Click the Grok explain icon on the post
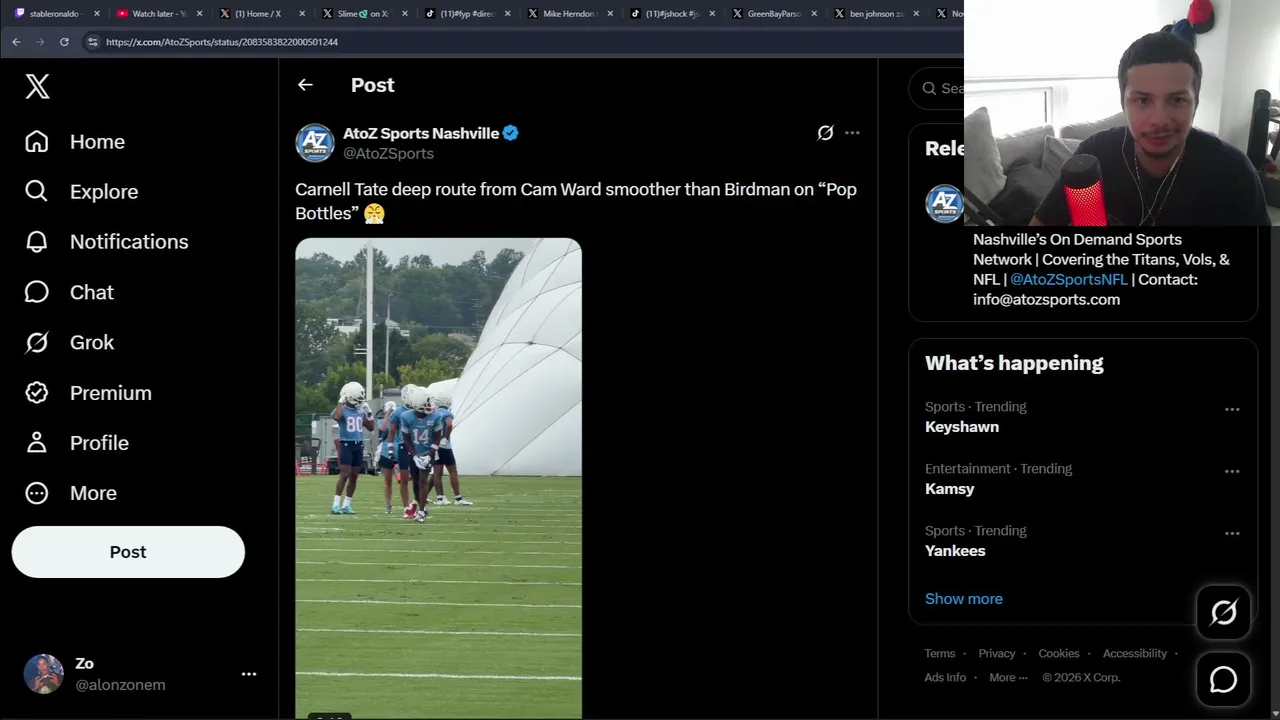This screenshot has height=720, width=1280. (825, 133)
